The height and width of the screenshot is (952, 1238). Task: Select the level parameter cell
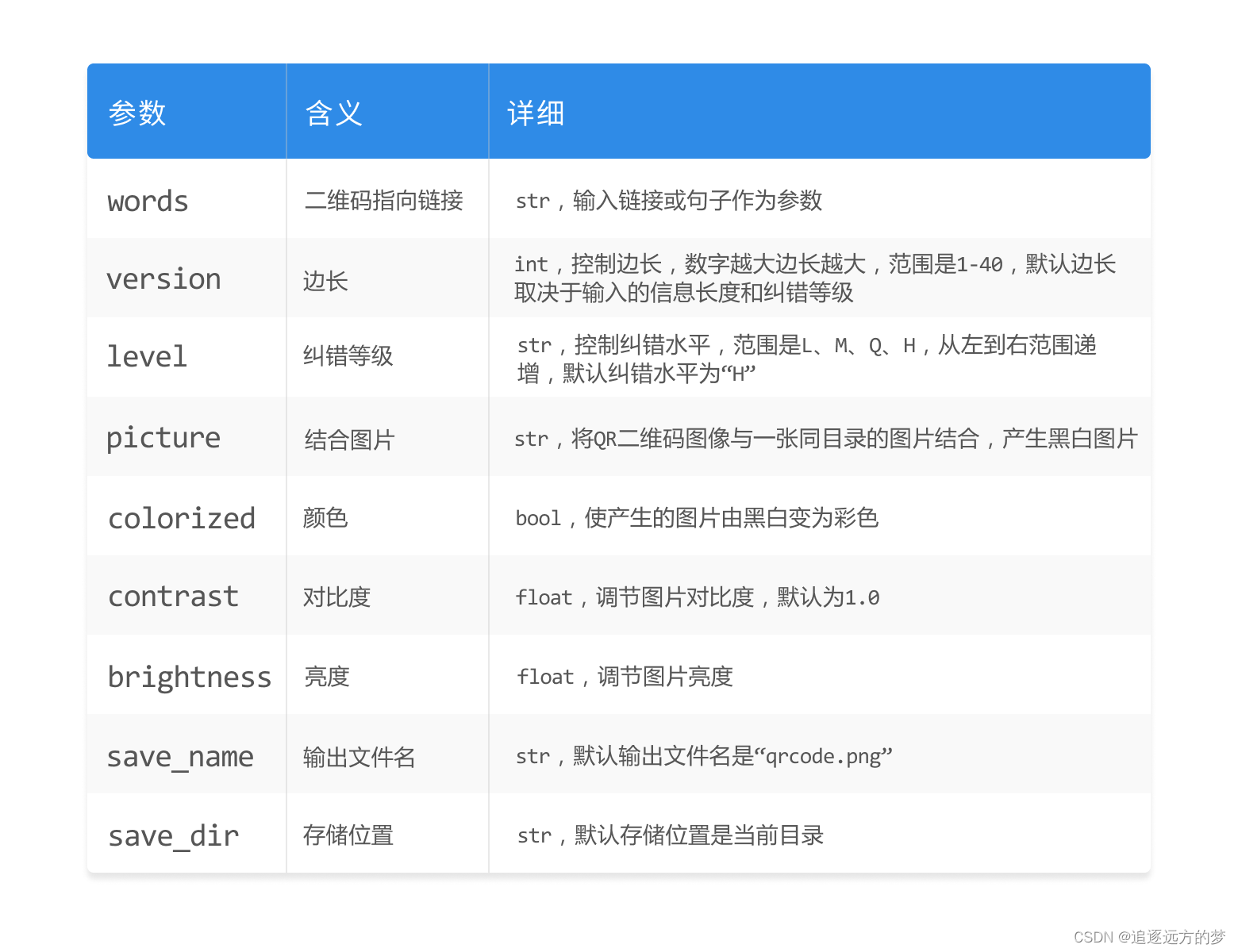(186, 357)
